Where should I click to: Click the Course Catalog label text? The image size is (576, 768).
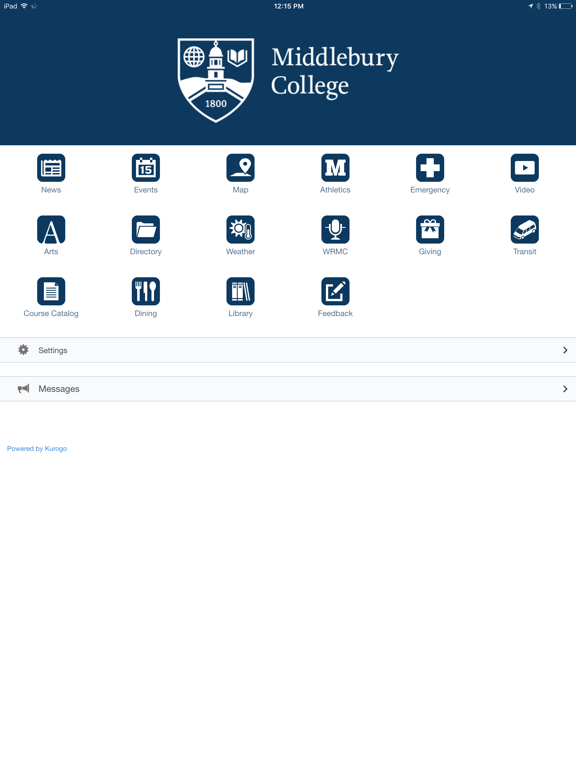coord(51,313)
